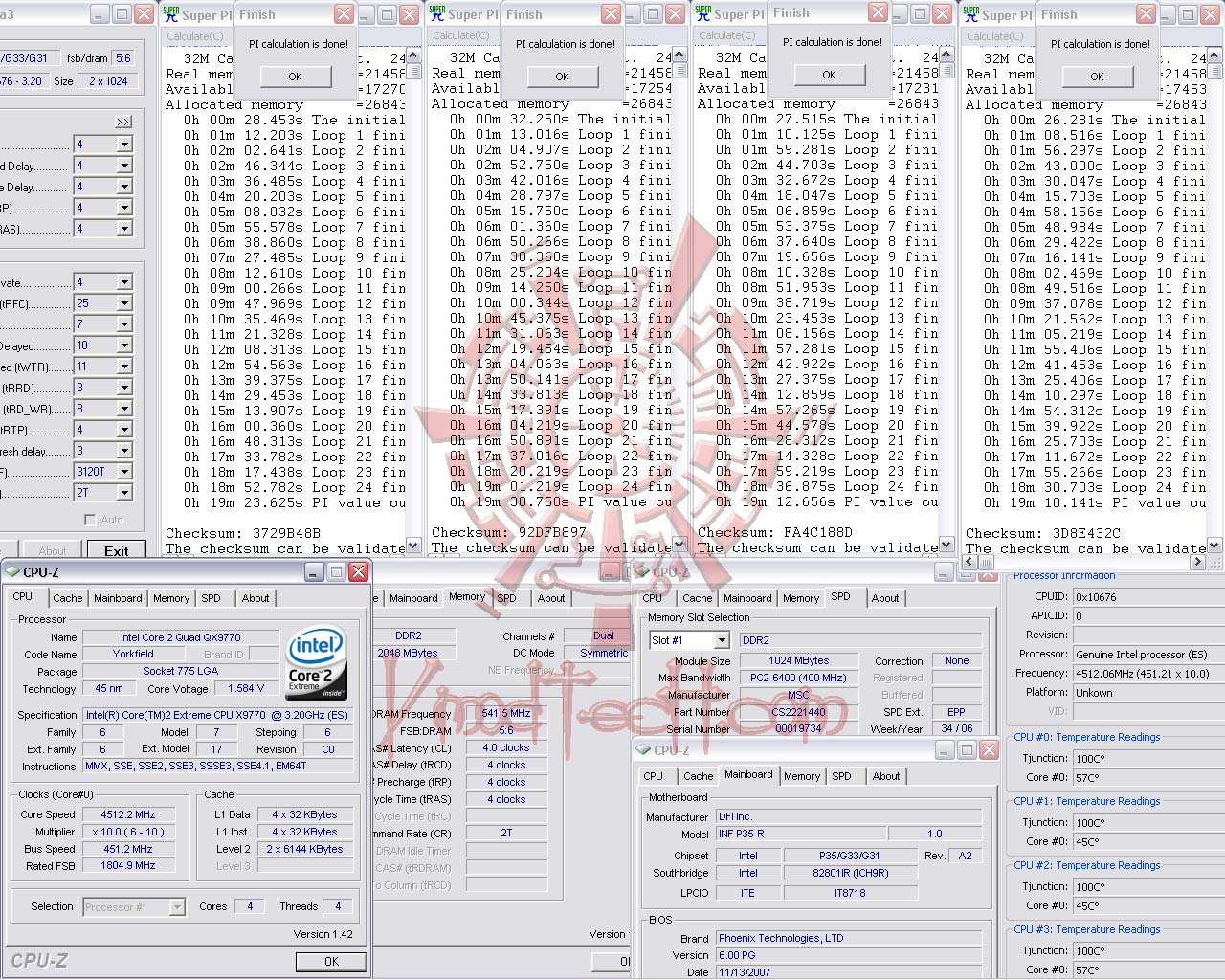Select the Cache tab above the Motherboard section

tap(699, 776)
